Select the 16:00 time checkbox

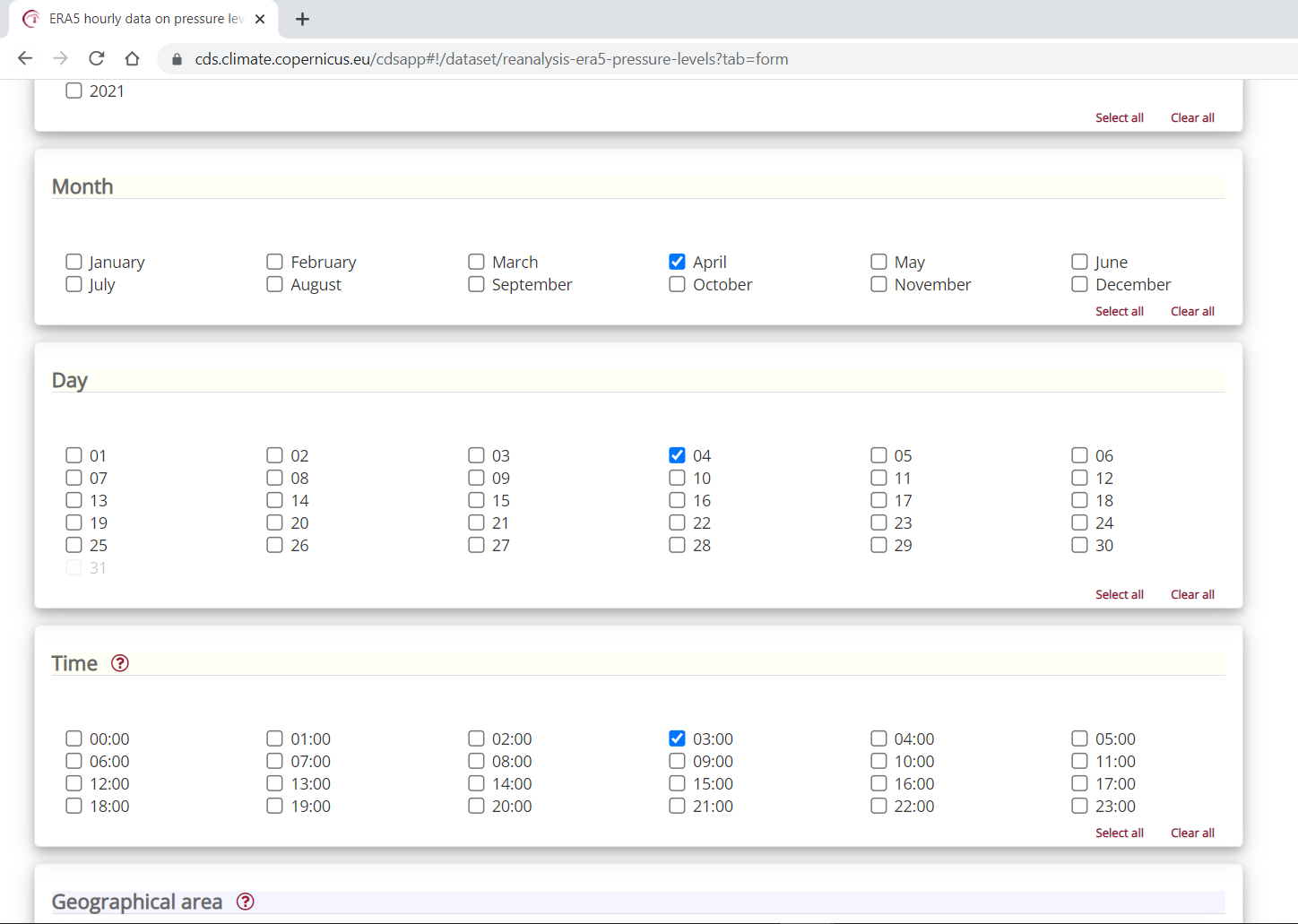click(878, 783)
